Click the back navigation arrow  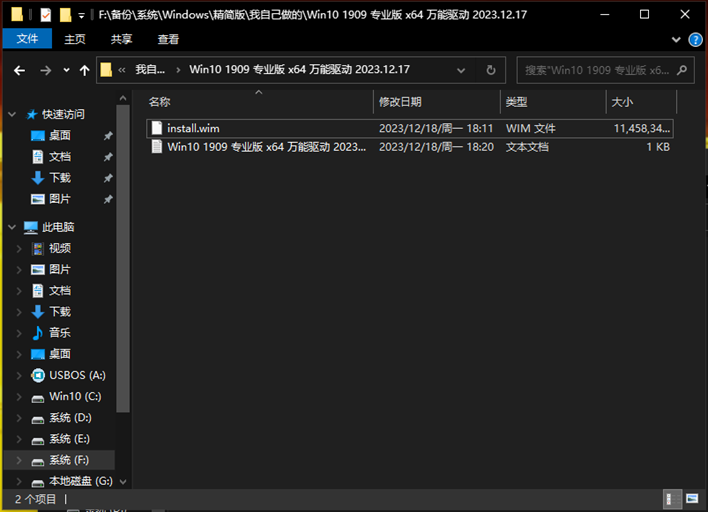point(19,71)
